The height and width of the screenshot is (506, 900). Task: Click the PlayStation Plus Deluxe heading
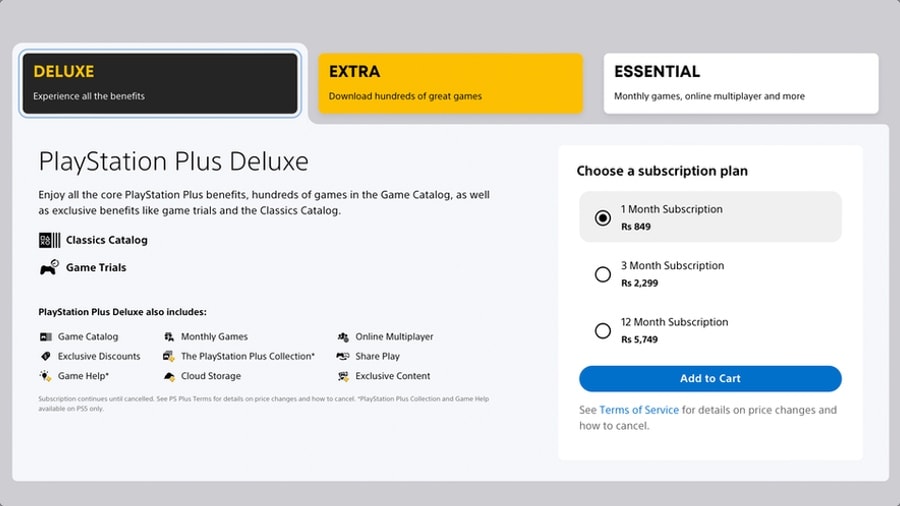tap(173, 162)
